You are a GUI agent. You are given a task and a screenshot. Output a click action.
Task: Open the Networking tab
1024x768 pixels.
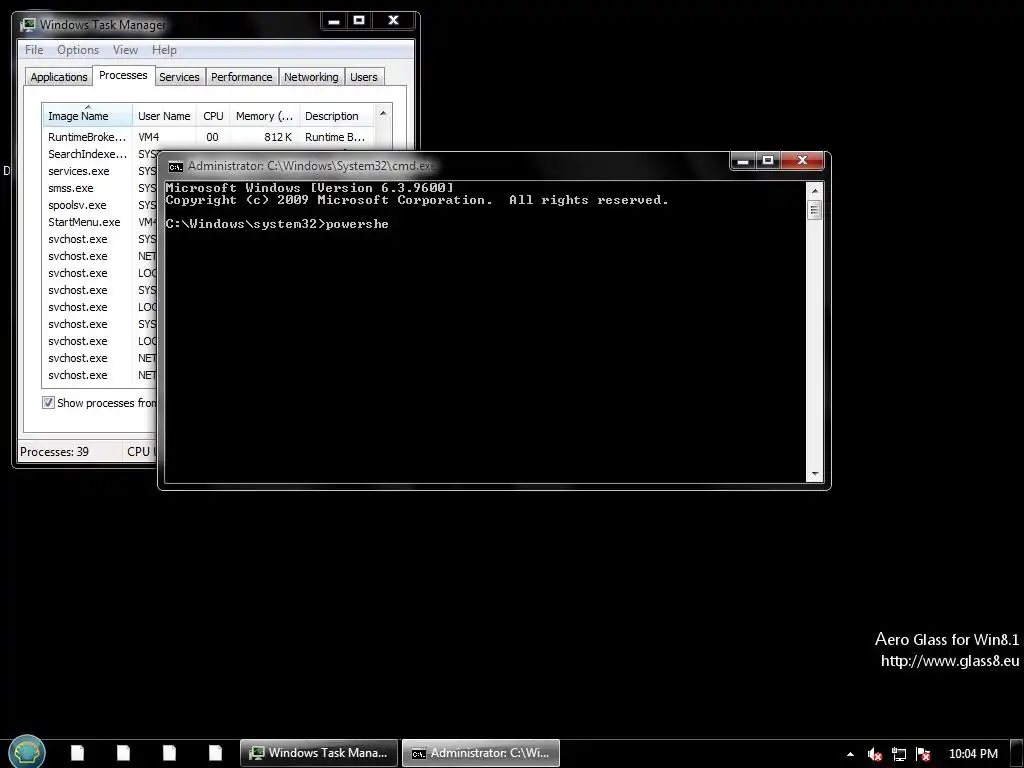click(311, 77)
